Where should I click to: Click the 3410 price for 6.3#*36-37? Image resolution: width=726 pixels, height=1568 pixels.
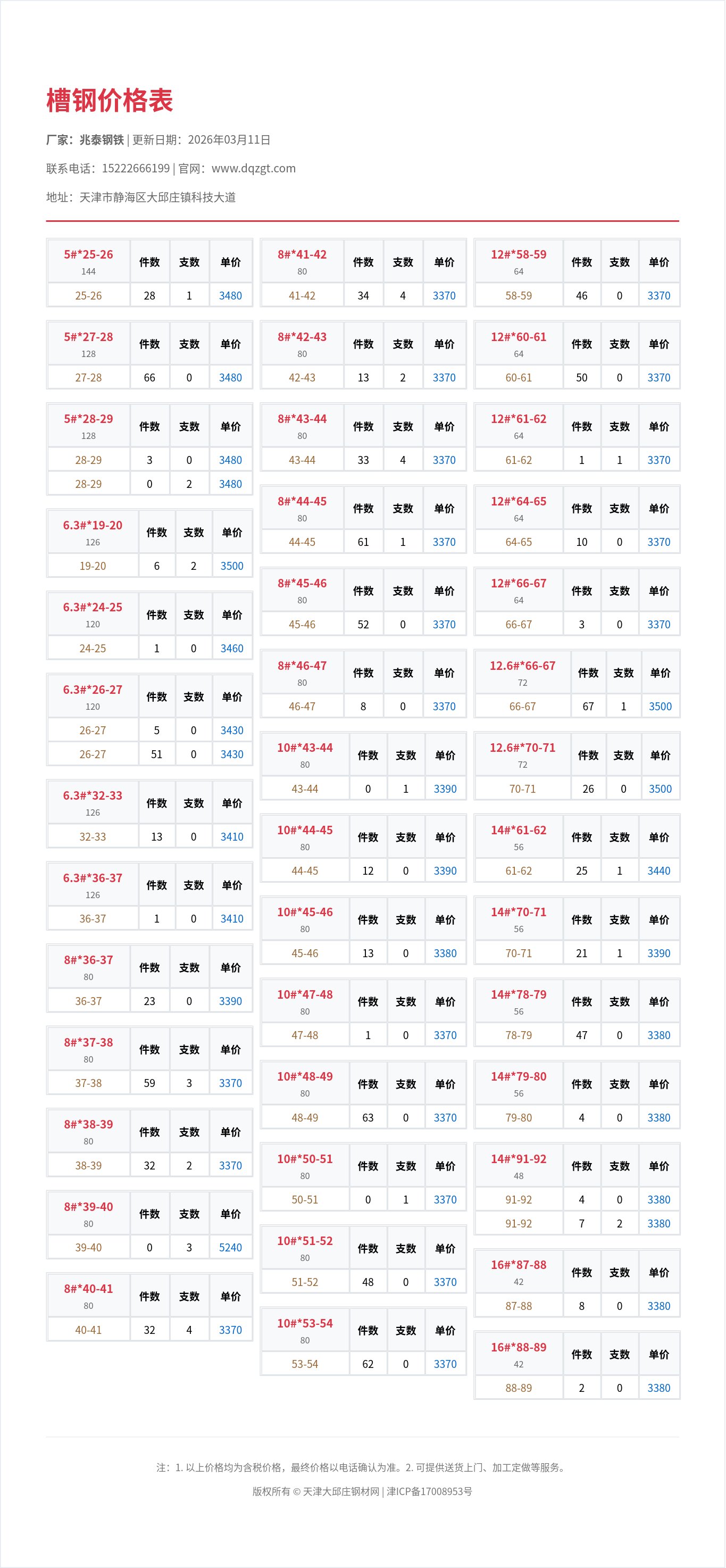232,918
